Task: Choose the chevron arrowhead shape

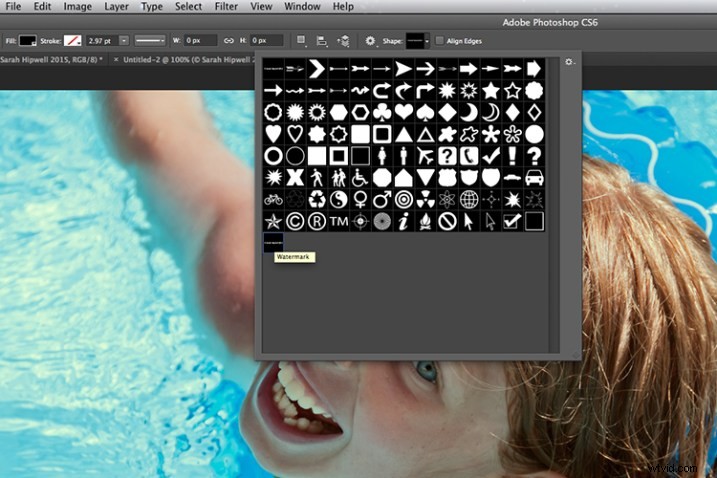Action: coord(316,69)
